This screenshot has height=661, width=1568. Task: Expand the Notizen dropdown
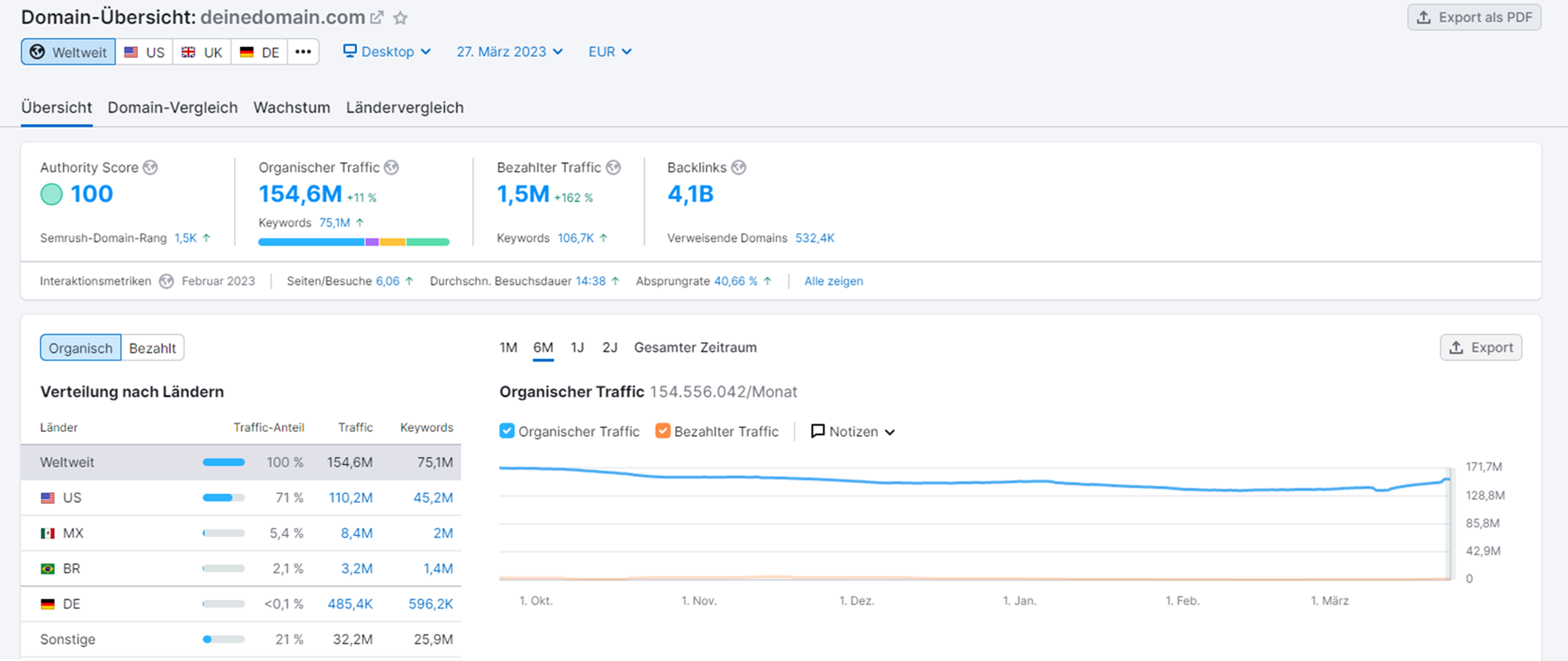point(853,431)
